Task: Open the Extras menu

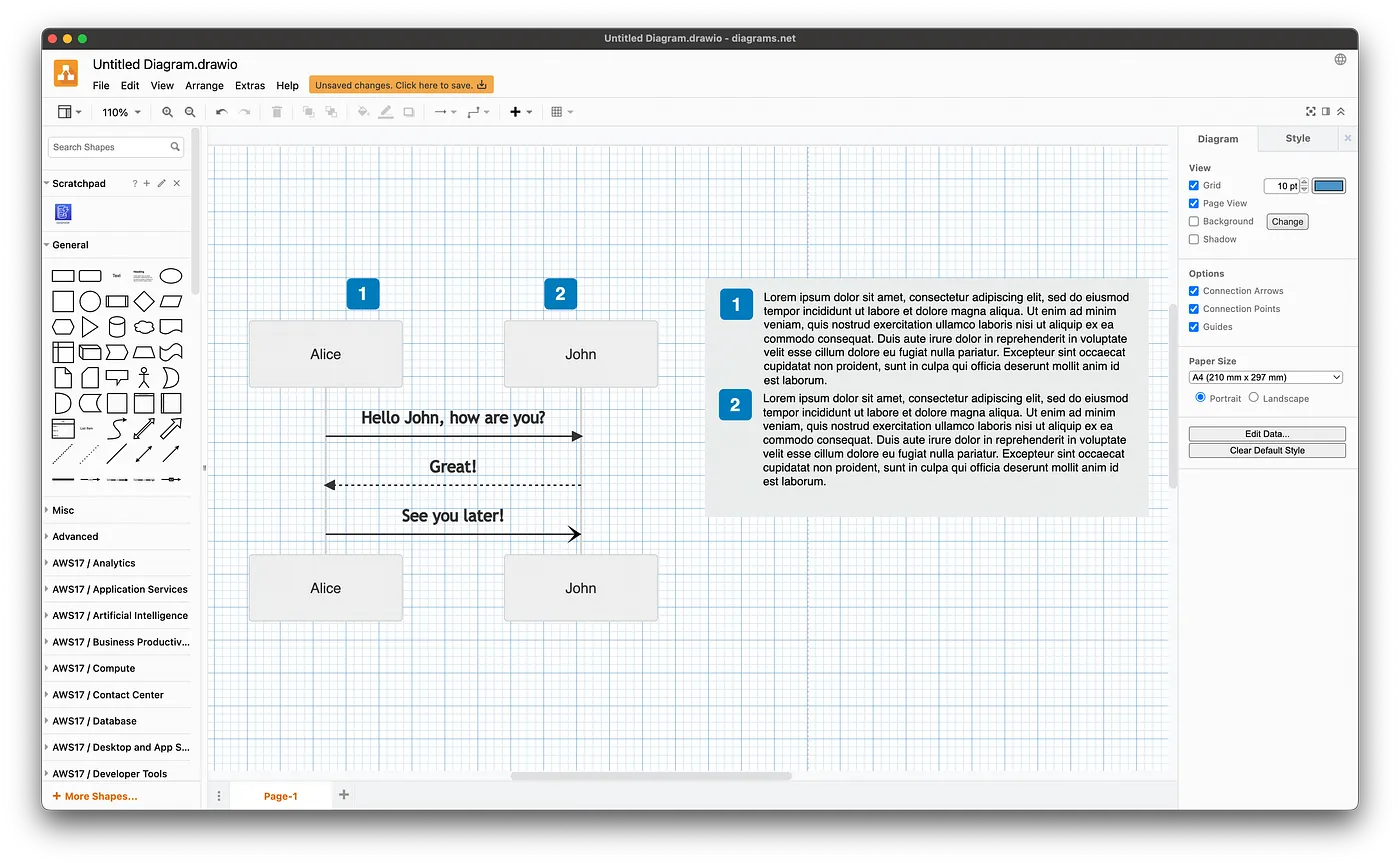Action: [250, 86]
